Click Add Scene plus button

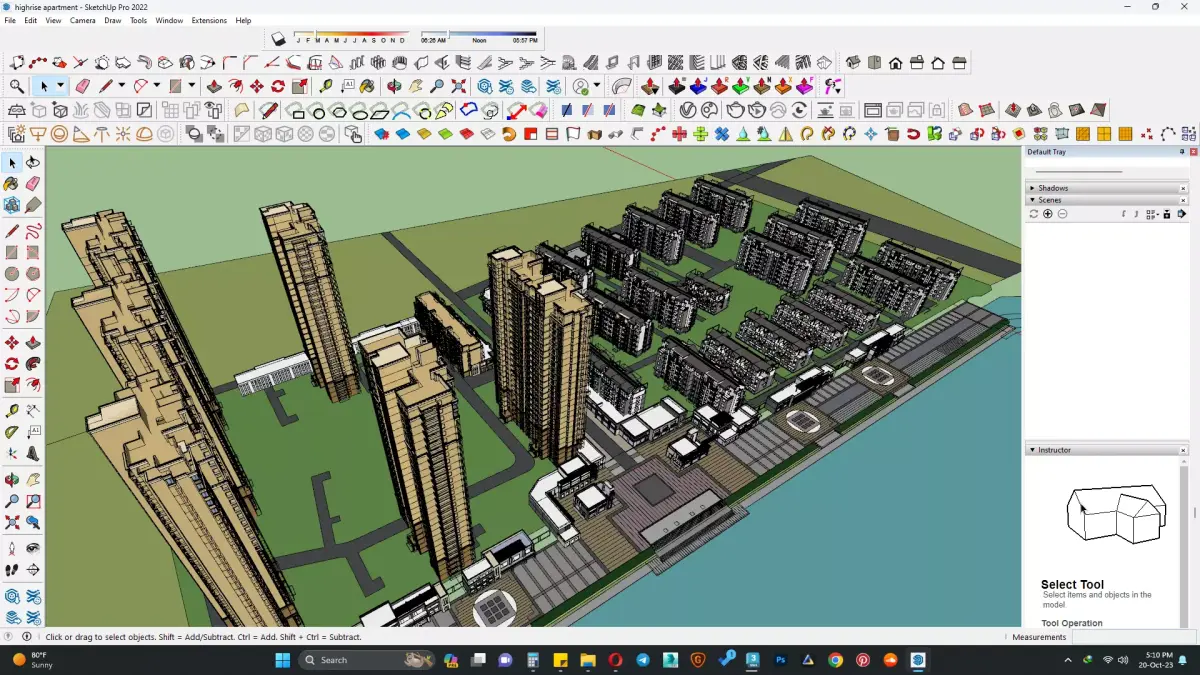pos(1048,214)
